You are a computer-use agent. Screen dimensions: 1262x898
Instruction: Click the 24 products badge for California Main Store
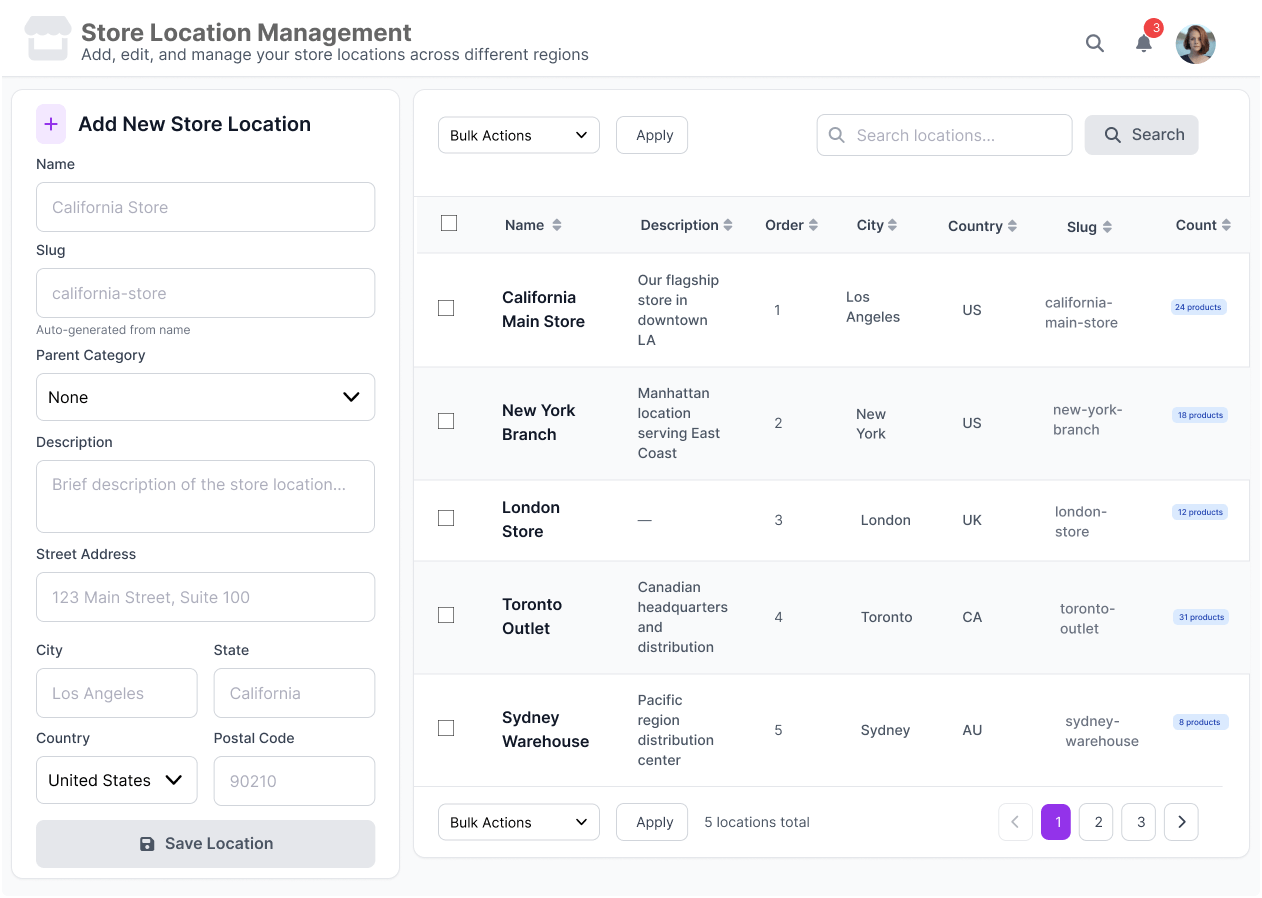1198,307
